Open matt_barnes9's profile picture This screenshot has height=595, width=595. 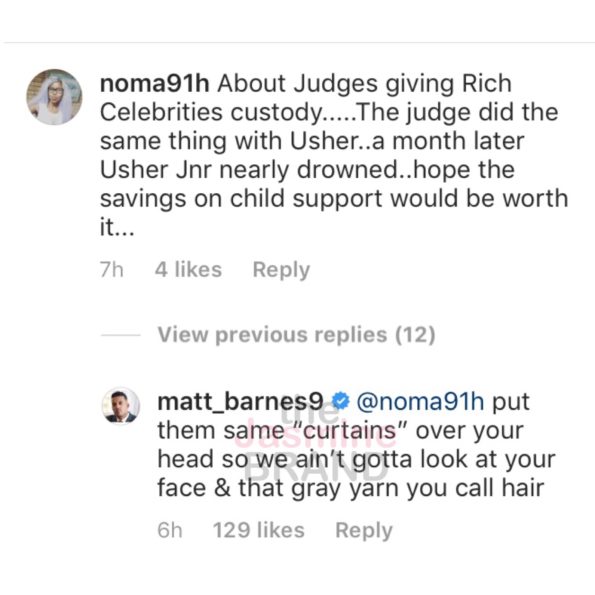pos(121,405)
